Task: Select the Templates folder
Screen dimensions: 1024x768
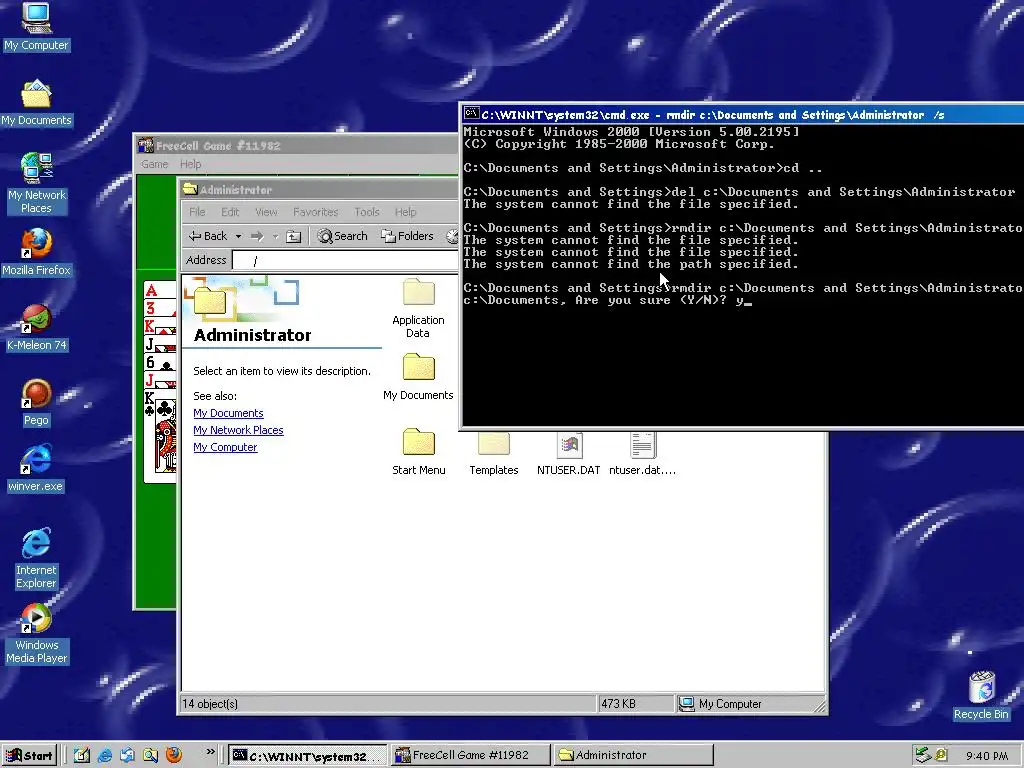Action: click(x=494, y=454)
